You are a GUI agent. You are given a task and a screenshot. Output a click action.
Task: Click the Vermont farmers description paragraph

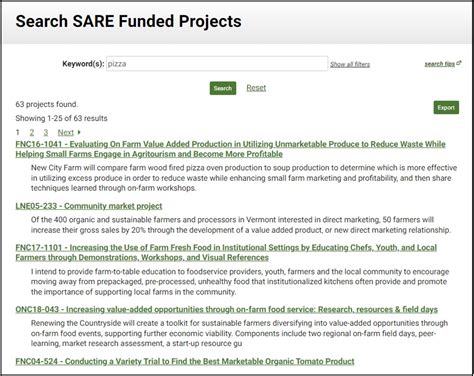pyautogui.click(x=241, y=225)
